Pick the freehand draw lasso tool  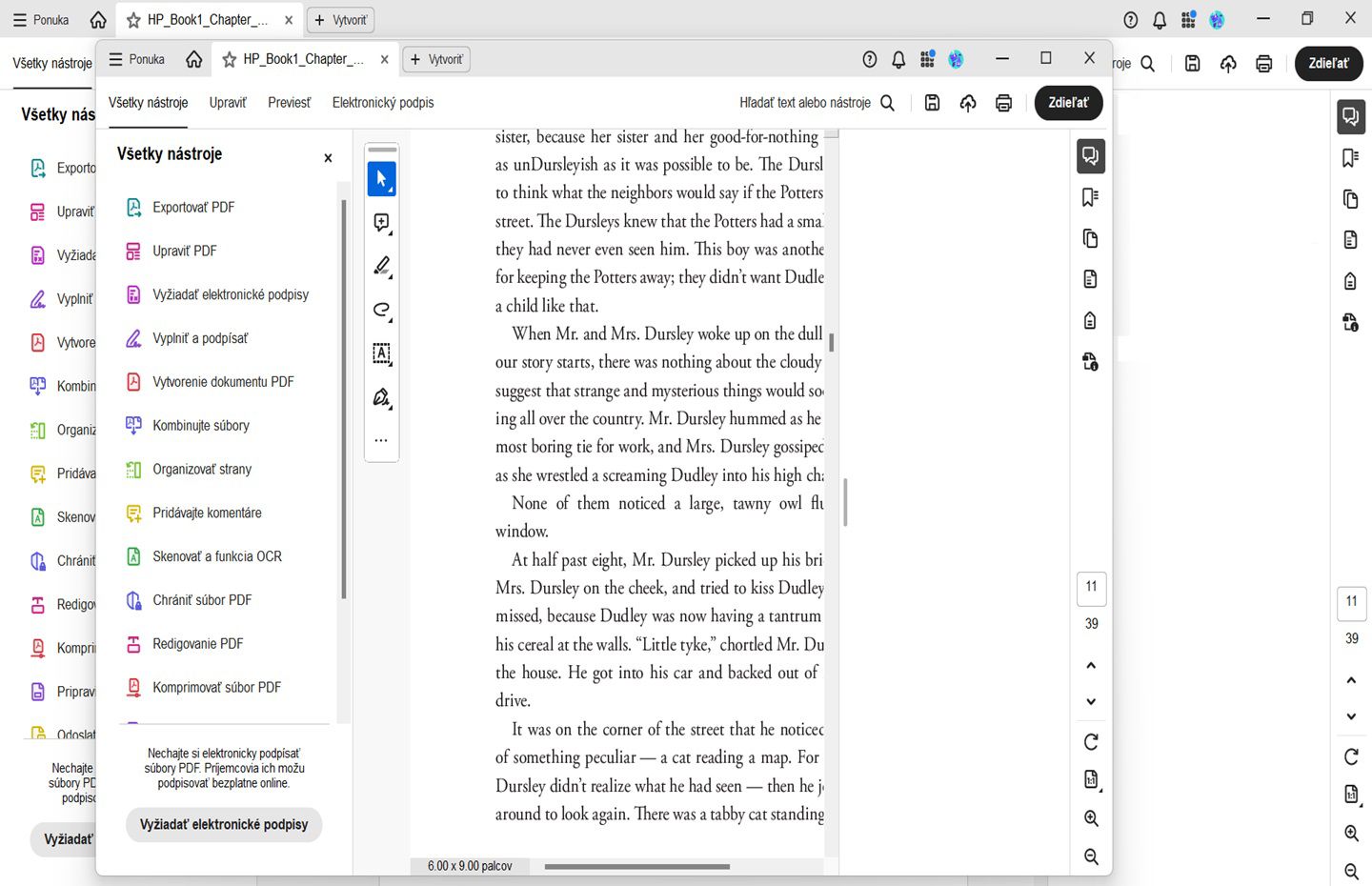pos(381,310)
